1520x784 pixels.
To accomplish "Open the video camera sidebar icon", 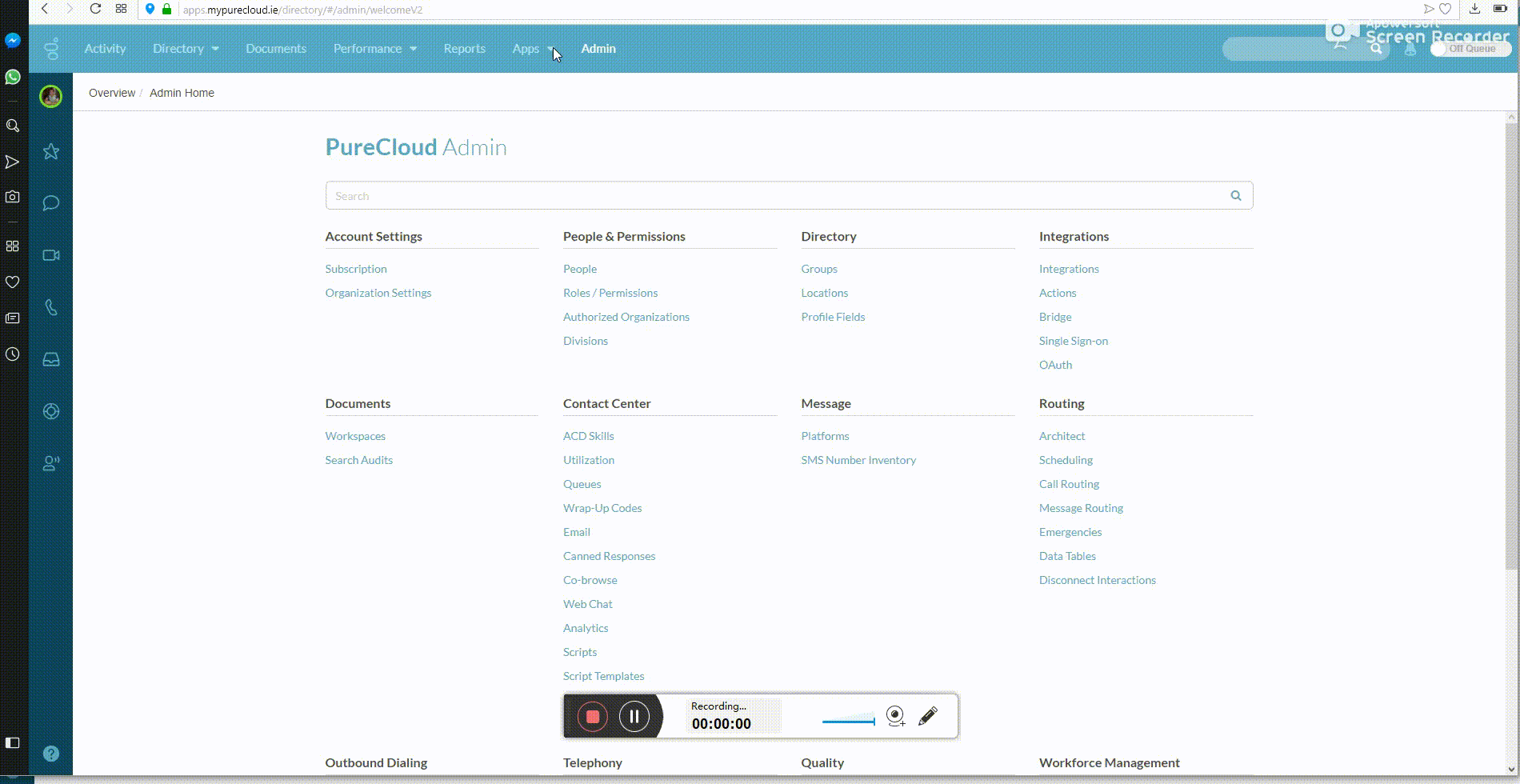I will [51, 255].
